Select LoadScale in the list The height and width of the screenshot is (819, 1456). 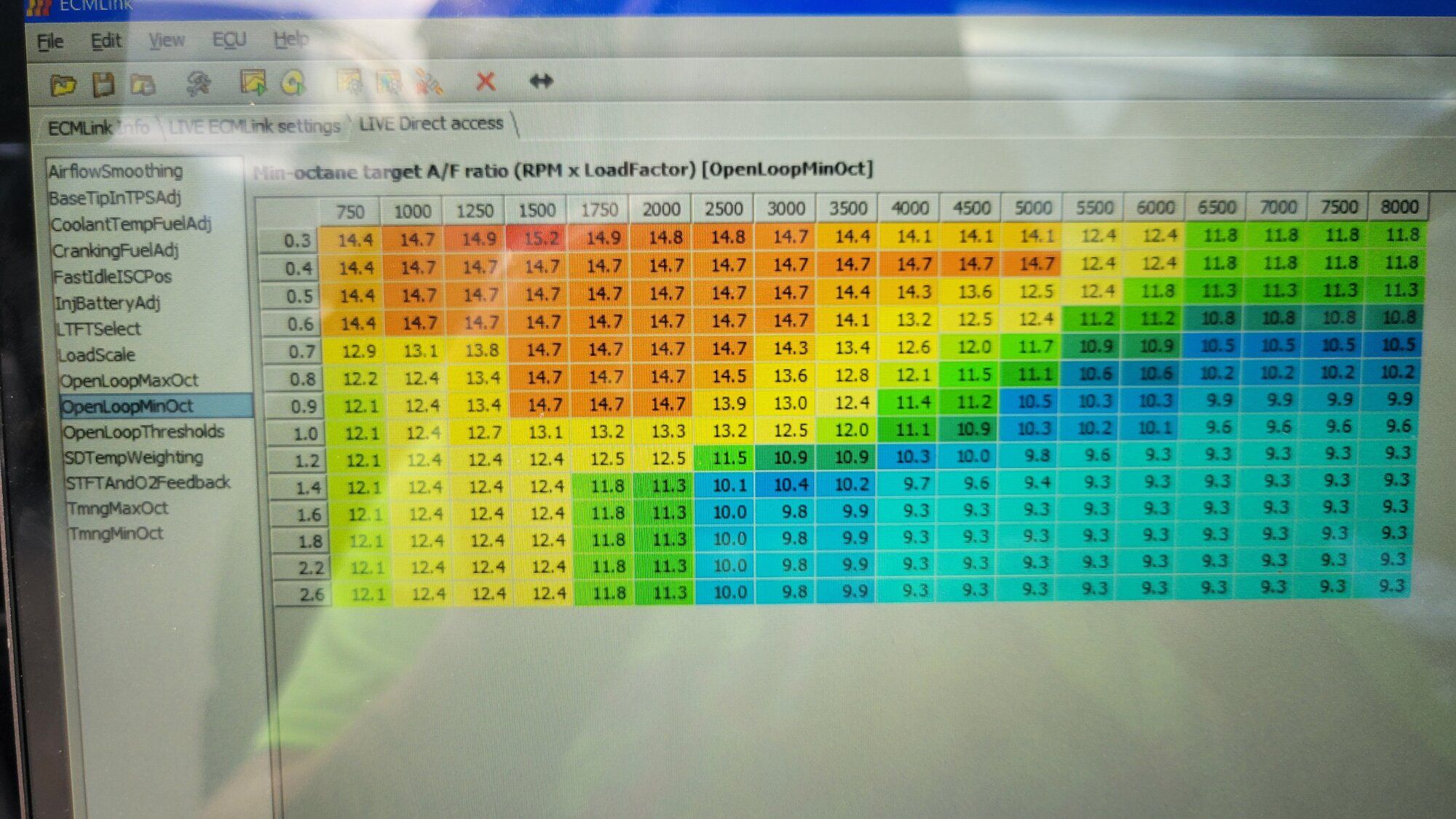[97, 355]
